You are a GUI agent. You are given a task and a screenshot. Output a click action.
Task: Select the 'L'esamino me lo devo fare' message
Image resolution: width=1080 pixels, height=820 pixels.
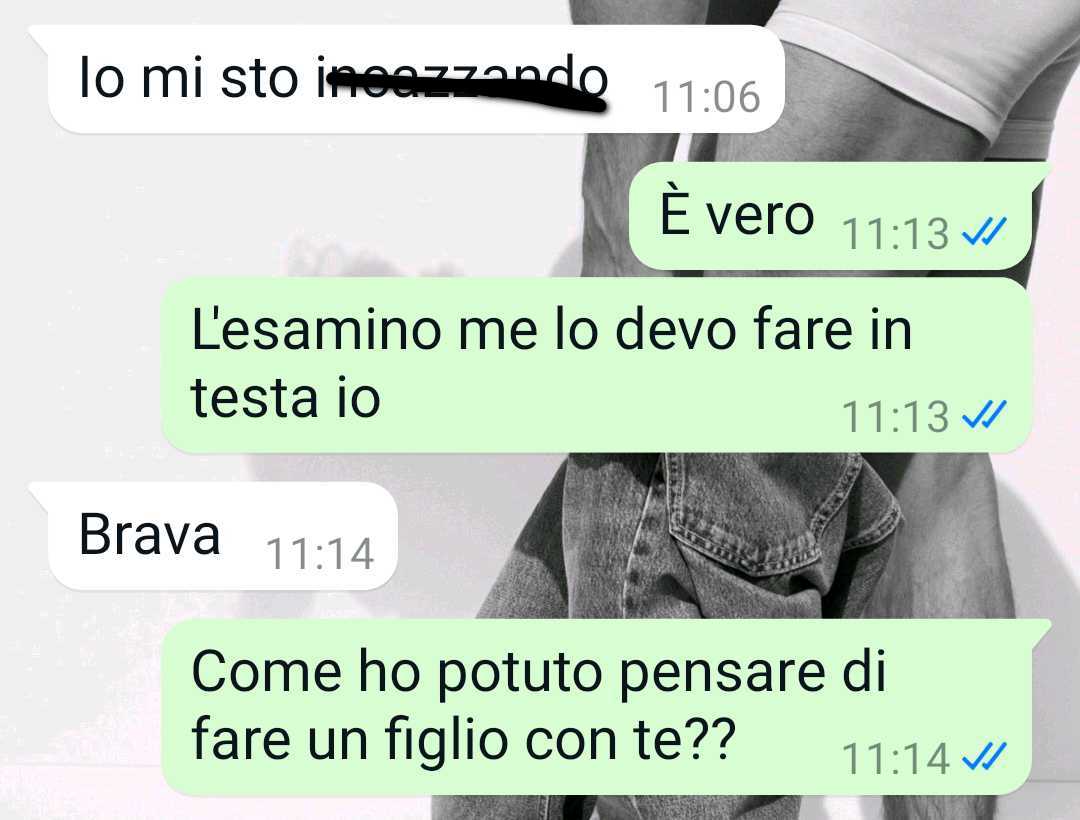[x=596, y=366]
